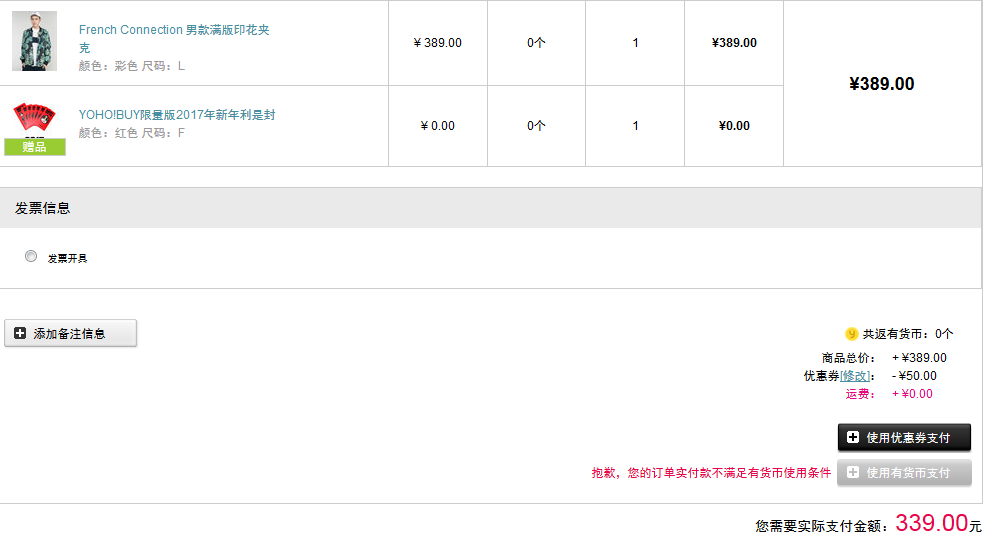This screenshot has width=984, height=537.
Task: Click the 339.00 actual payment amount
Action: coord(931,523)
